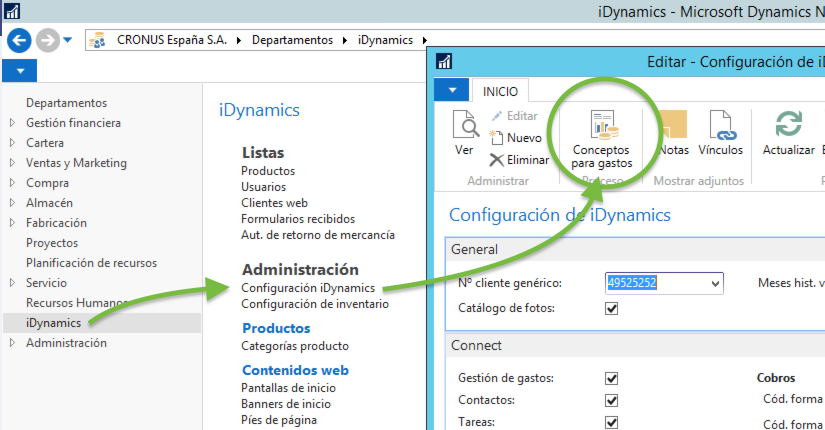Open the blue dropdown menu in Editar window
Image resolution: width=825 pixels, height=430 pixels.
coord(451,90)
